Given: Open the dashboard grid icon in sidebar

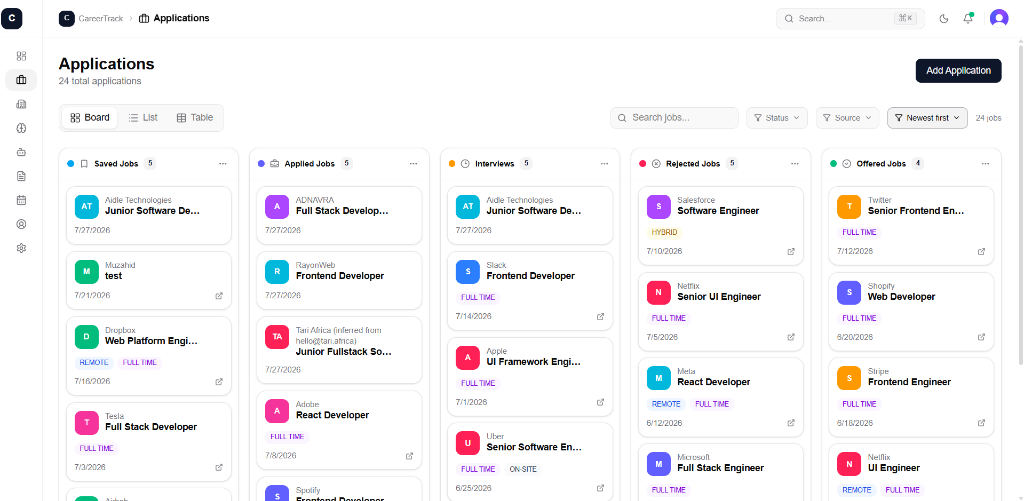Looking at the screenshot, I should point(21,56).
